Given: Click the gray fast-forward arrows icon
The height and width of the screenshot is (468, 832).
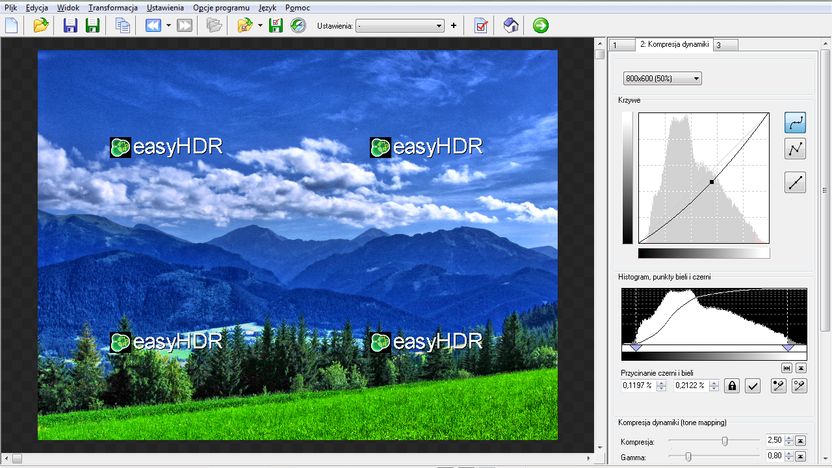Looking at the screenshot, I should (185, 25).
